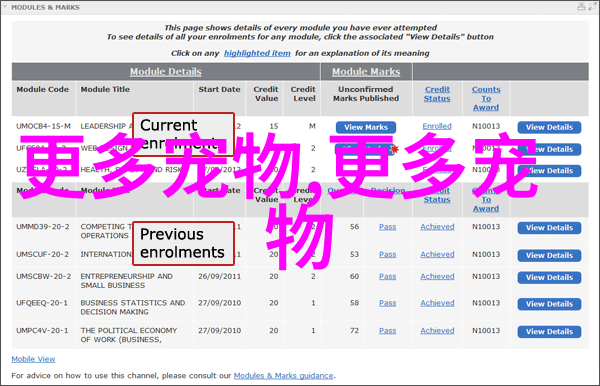Click the mark 60 for UMSCBW-20-2
The image size is (600, 386).
[x=354, y=276]
